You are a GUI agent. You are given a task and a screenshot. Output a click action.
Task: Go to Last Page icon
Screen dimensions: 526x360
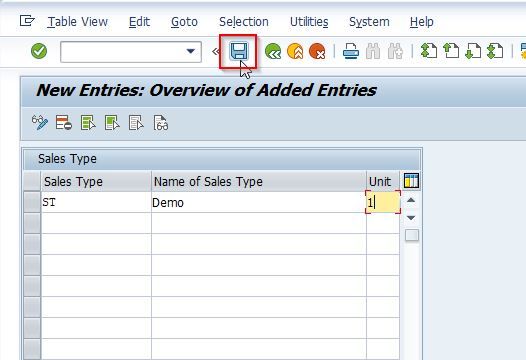point(495,51)
